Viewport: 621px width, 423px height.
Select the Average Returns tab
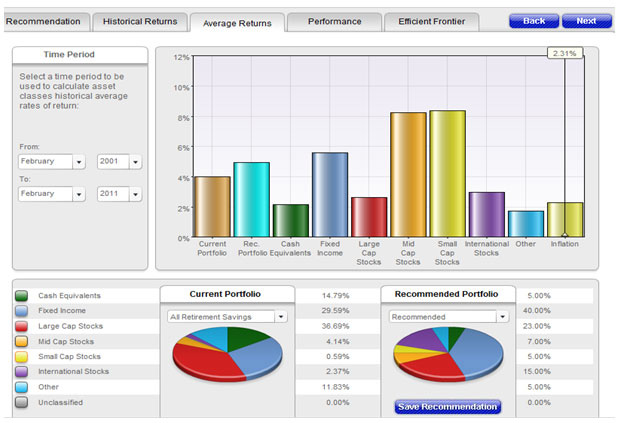coord(237,23)
